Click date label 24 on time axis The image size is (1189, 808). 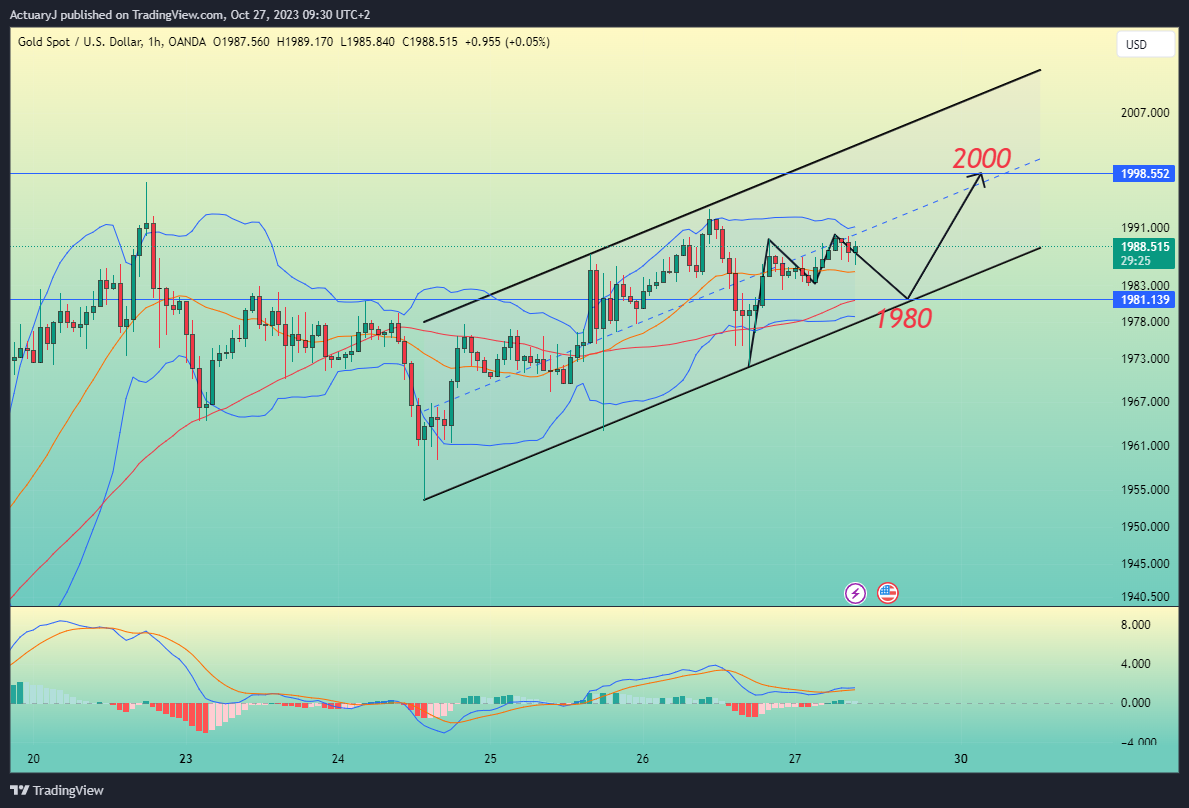338,758
